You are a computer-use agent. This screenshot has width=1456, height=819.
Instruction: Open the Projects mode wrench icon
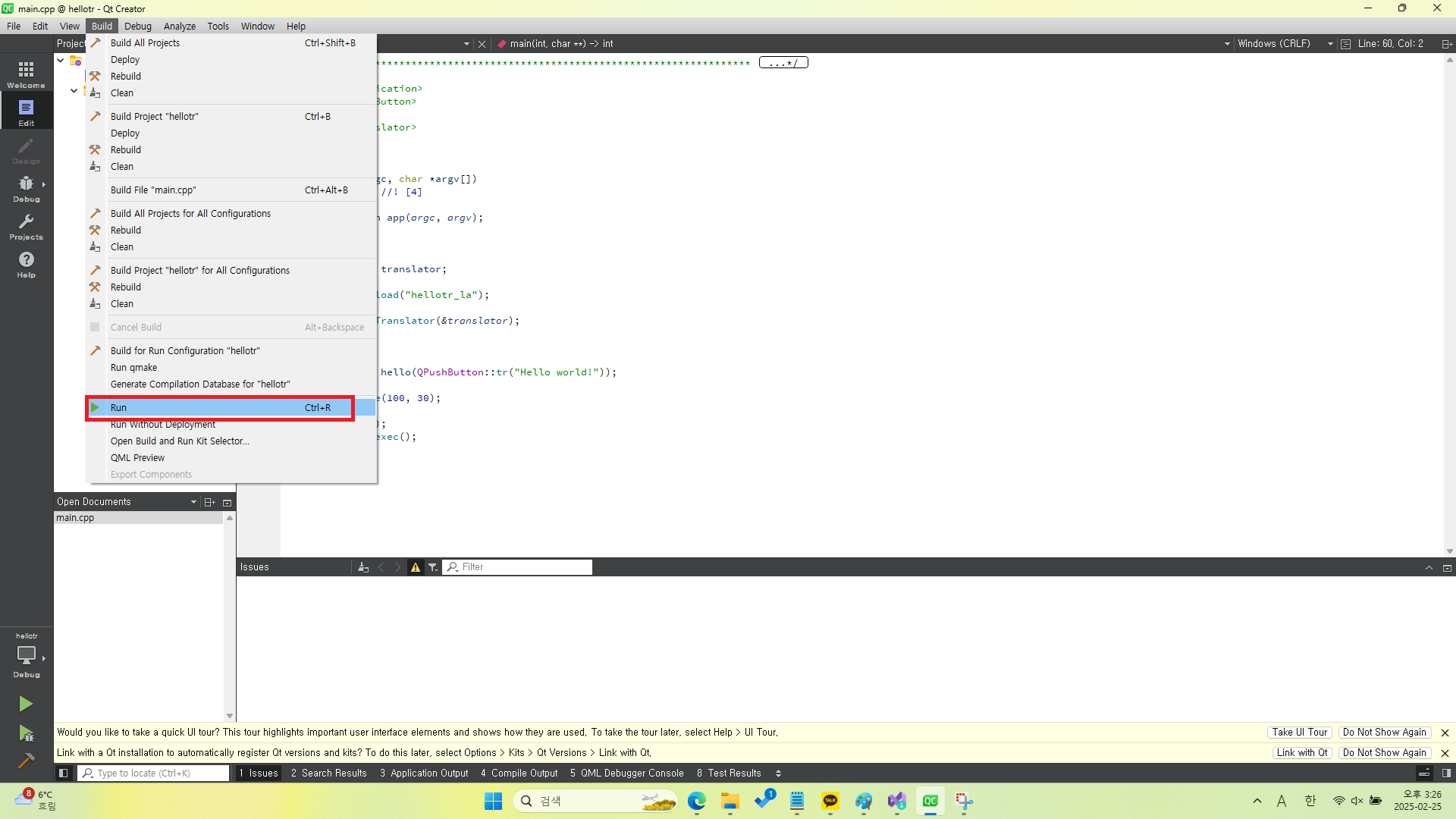pos(26,226)
